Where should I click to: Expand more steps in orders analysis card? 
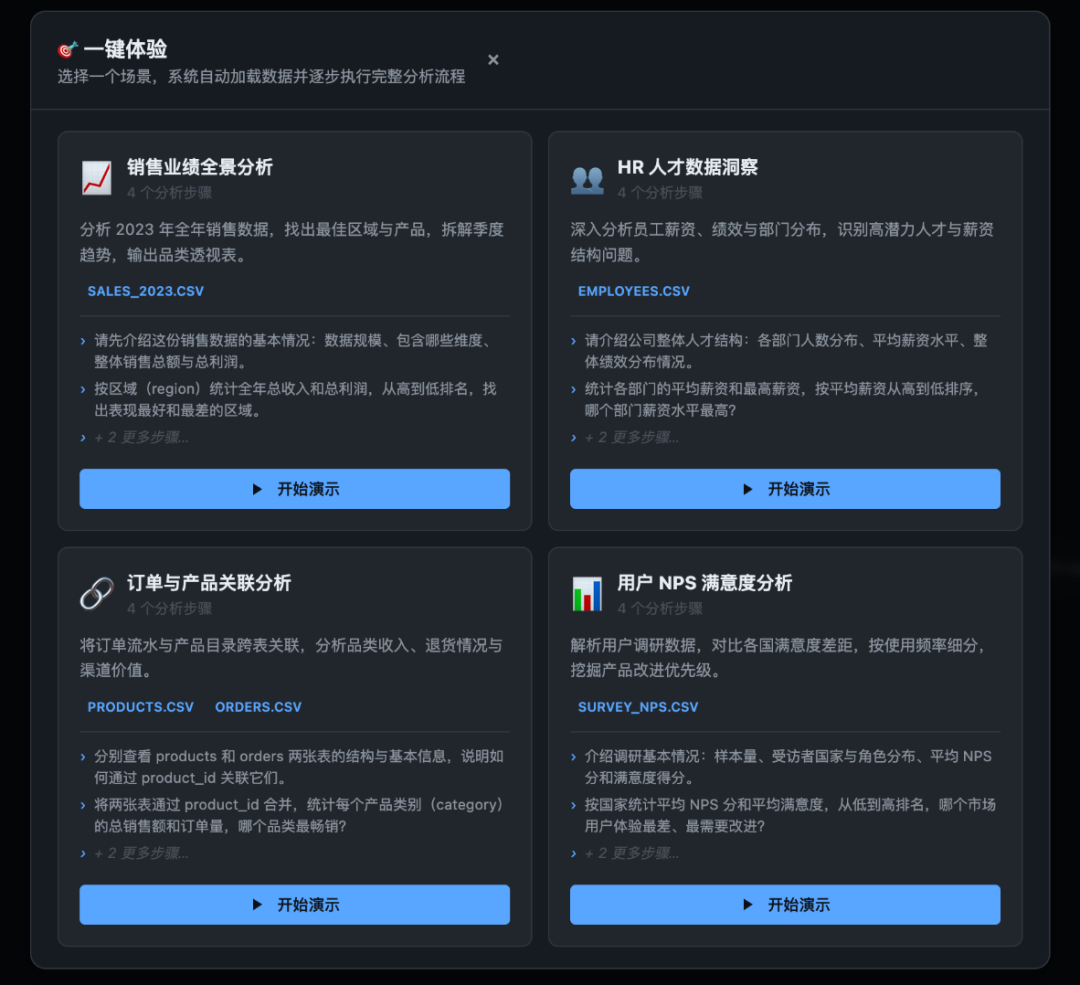pyautogui.click(x=141, y=853)
